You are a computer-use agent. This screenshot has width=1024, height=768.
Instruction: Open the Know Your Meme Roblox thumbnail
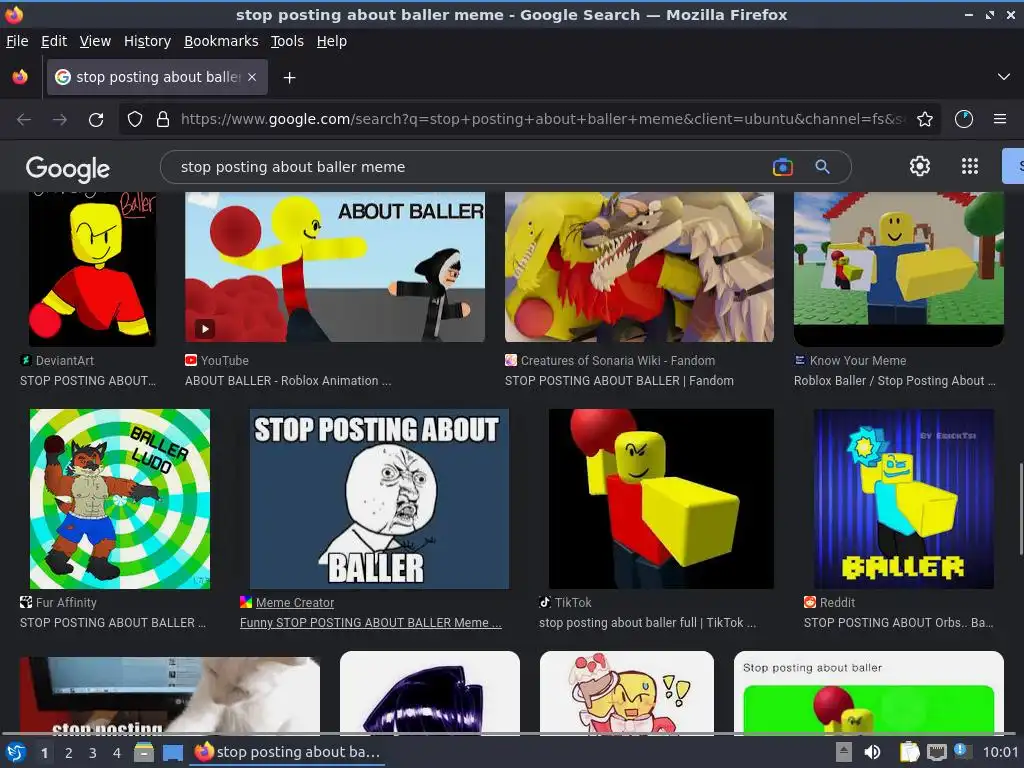click(899, 269)
